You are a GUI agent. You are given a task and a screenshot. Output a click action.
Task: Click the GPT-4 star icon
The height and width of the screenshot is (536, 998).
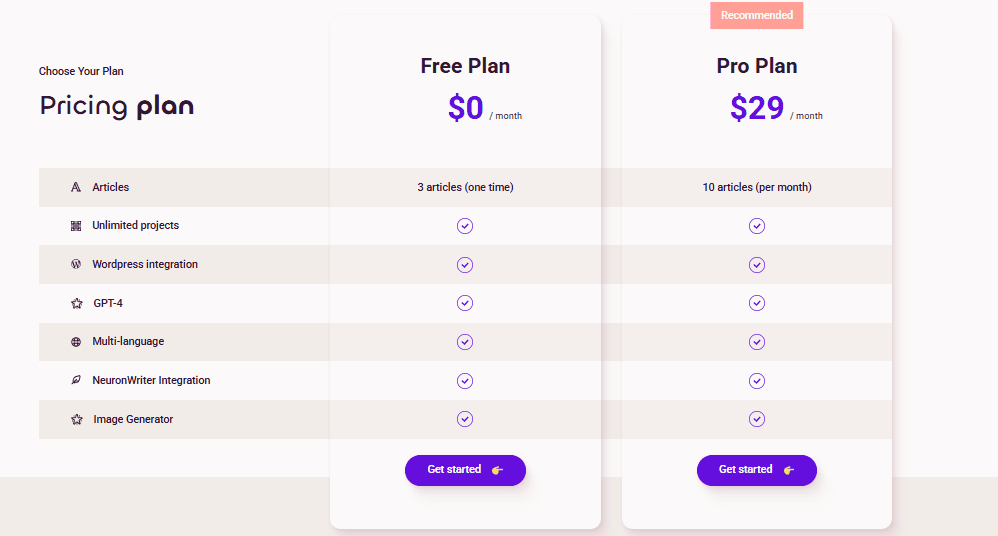[x=77, y=303]
